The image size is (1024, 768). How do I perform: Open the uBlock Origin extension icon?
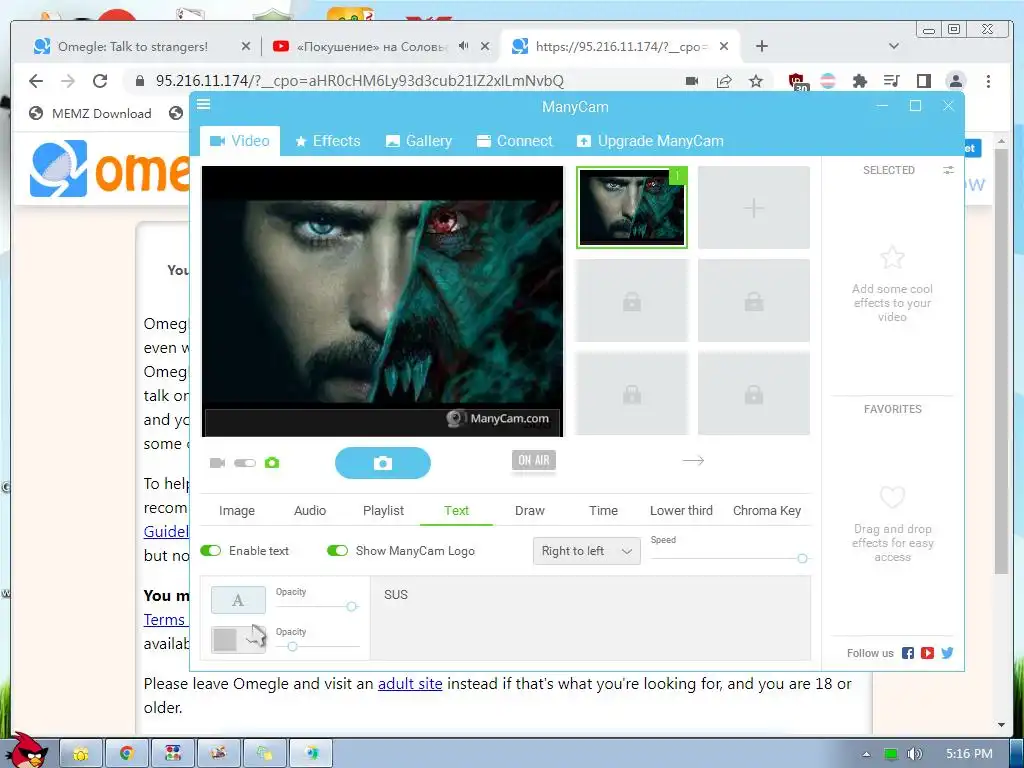798,82
